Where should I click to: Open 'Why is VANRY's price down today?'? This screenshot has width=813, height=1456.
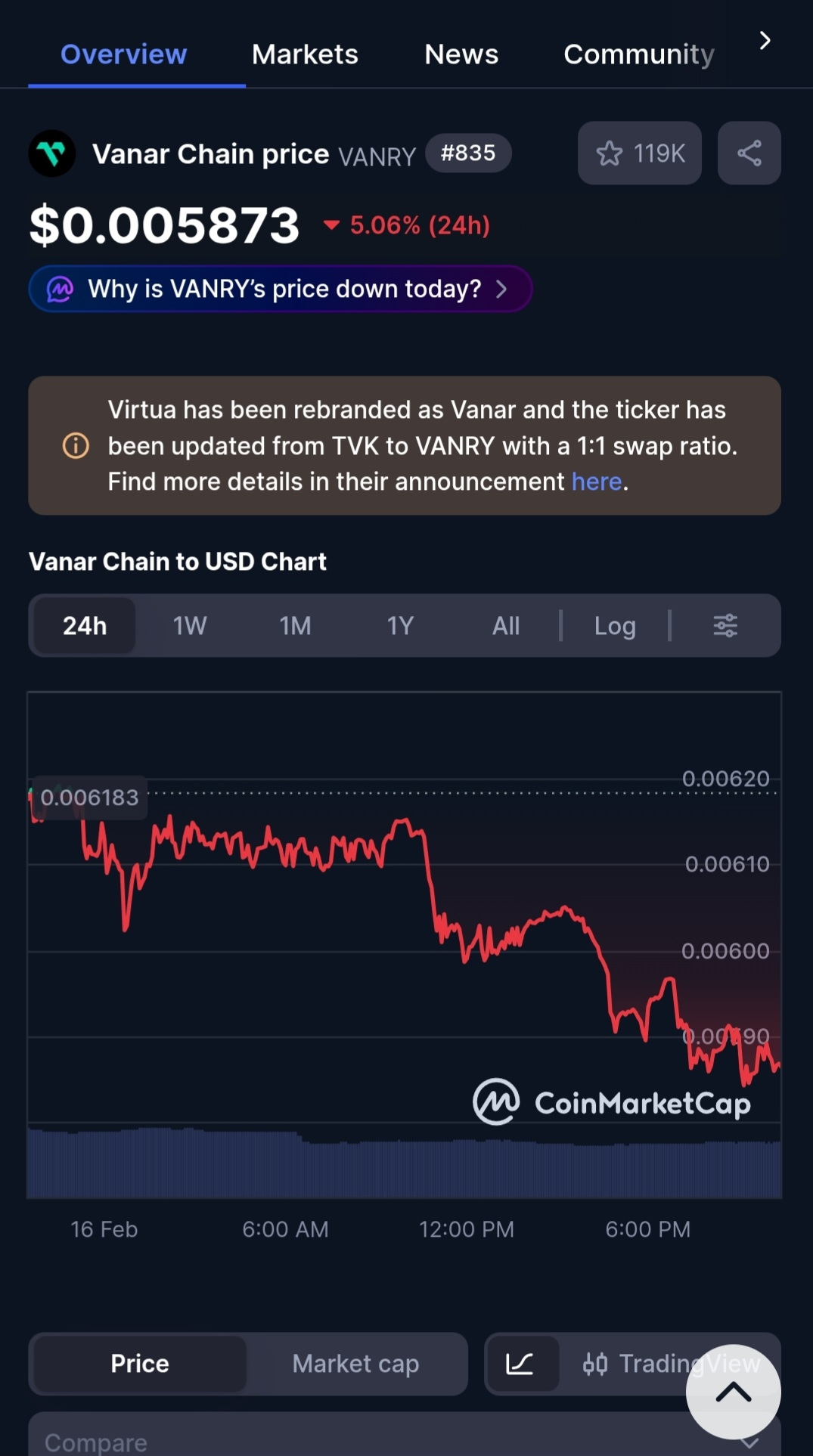[284, 289]
